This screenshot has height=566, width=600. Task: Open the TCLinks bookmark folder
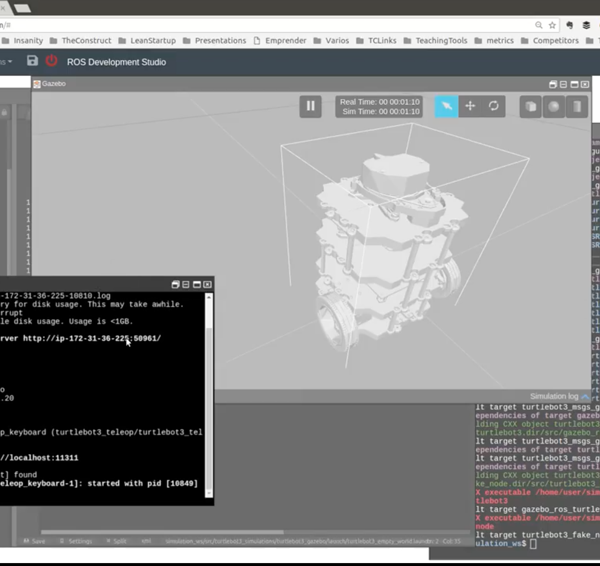click(x=376, y=41)
